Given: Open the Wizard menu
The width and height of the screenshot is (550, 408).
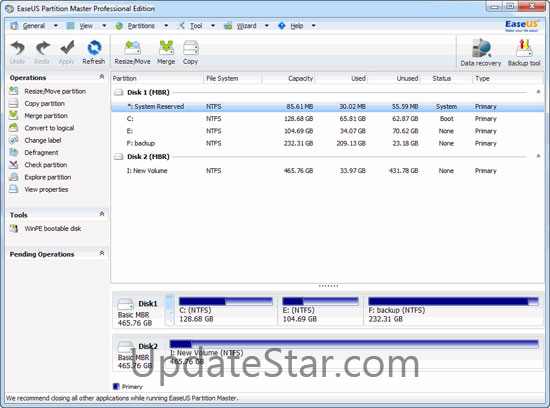Looking at the screenshot, I should pyautogui.click(x=247, y=26).
